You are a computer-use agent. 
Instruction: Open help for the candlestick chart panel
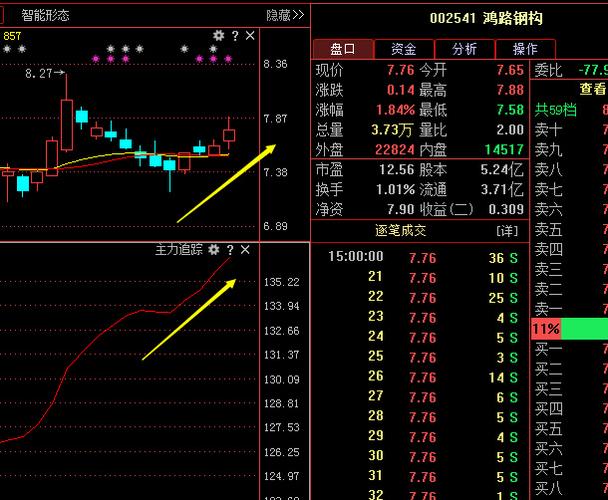point(235,36)
